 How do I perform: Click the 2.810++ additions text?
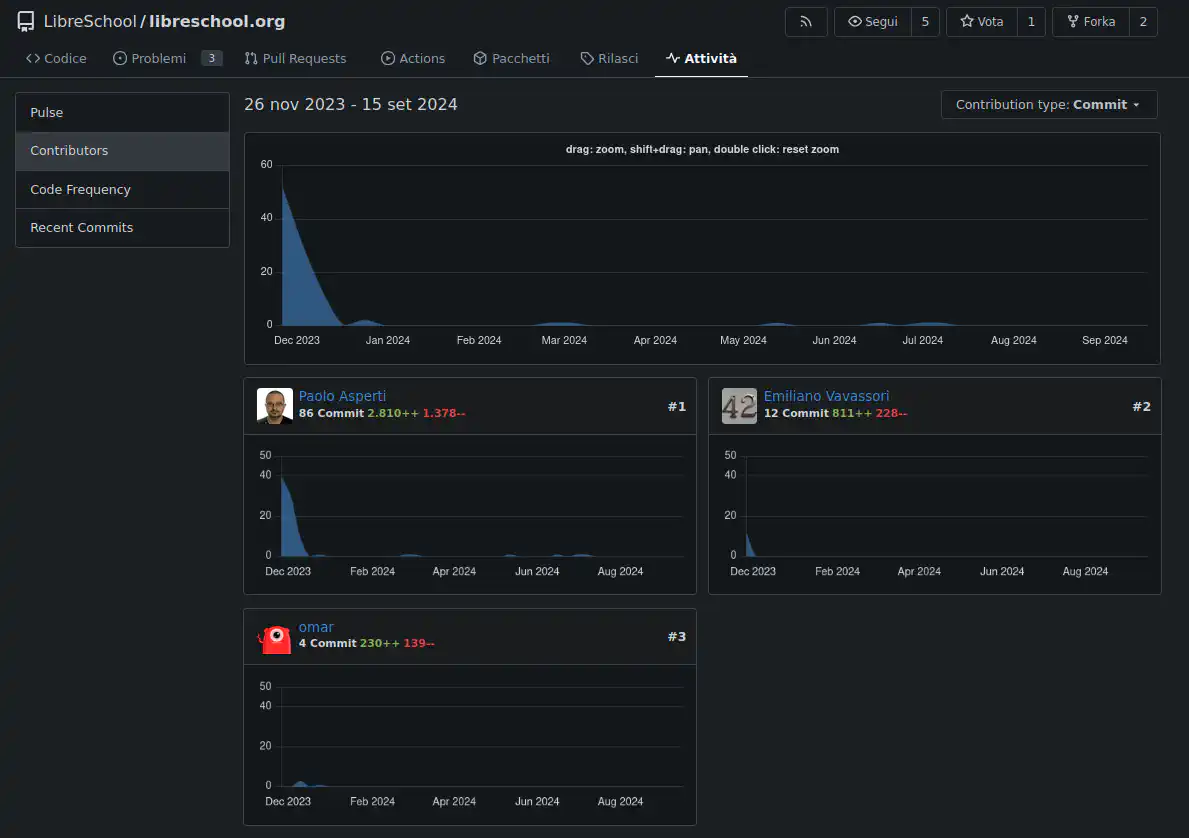point(393,413)
